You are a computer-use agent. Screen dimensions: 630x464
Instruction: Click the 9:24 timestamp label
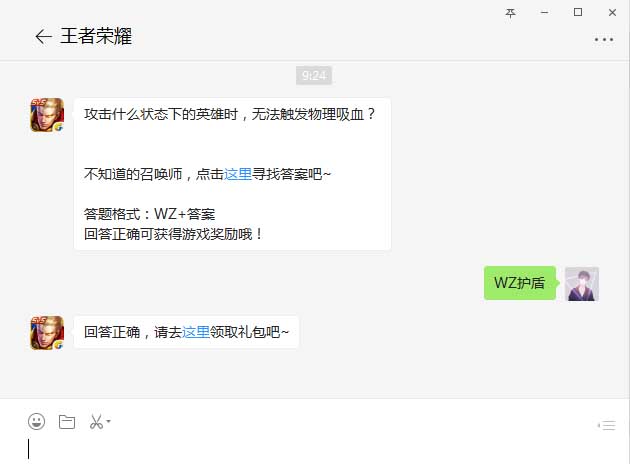[314, 76]
